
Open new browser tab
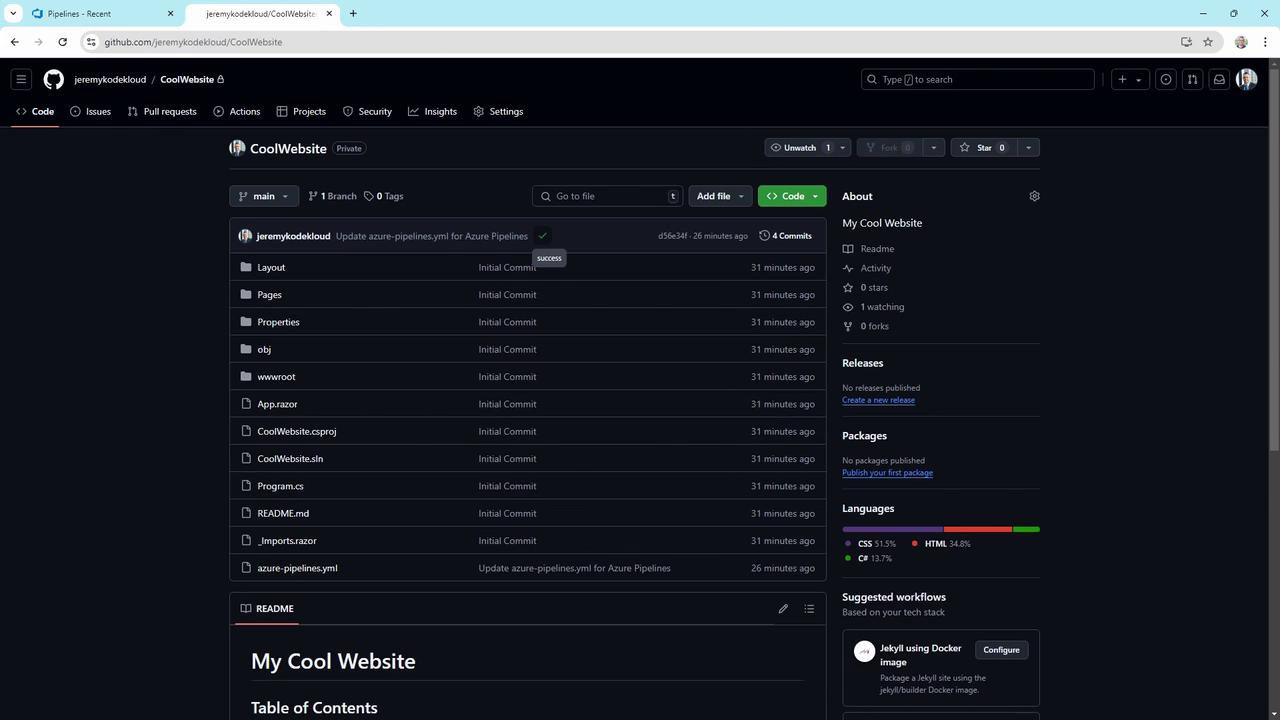point(353,14)
